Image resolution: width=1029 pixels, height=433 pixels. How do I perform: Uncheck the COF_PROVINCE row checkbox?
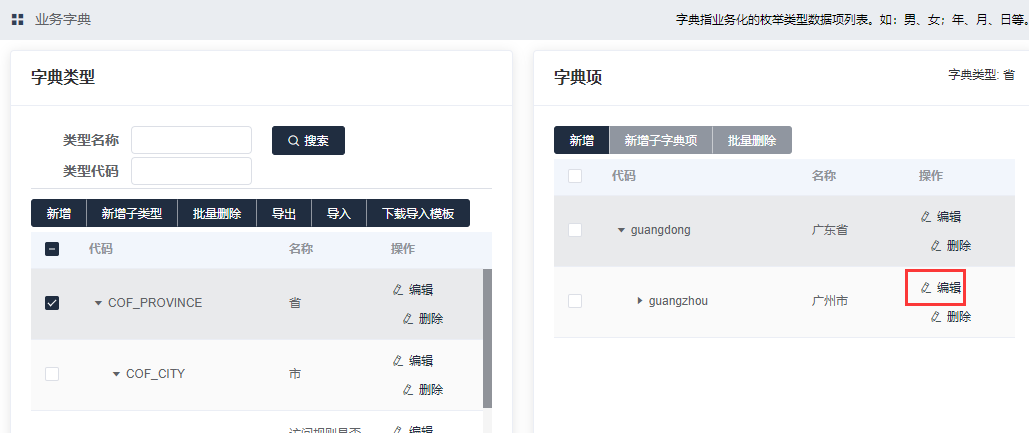(52, 303)
